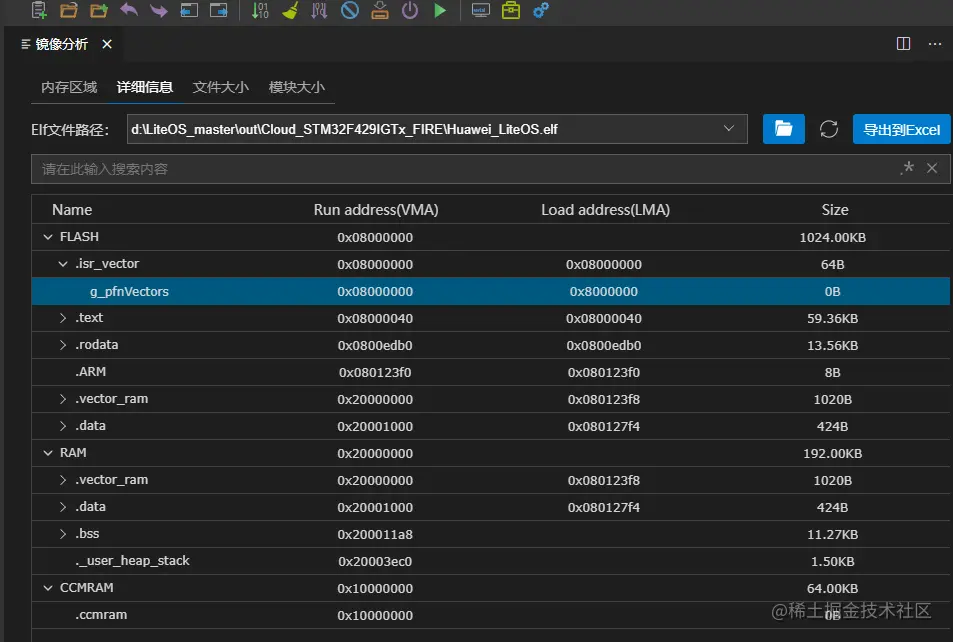Open project using the first orange folder icon
This screenshot has height=642, width=953.
click(69, 10)
